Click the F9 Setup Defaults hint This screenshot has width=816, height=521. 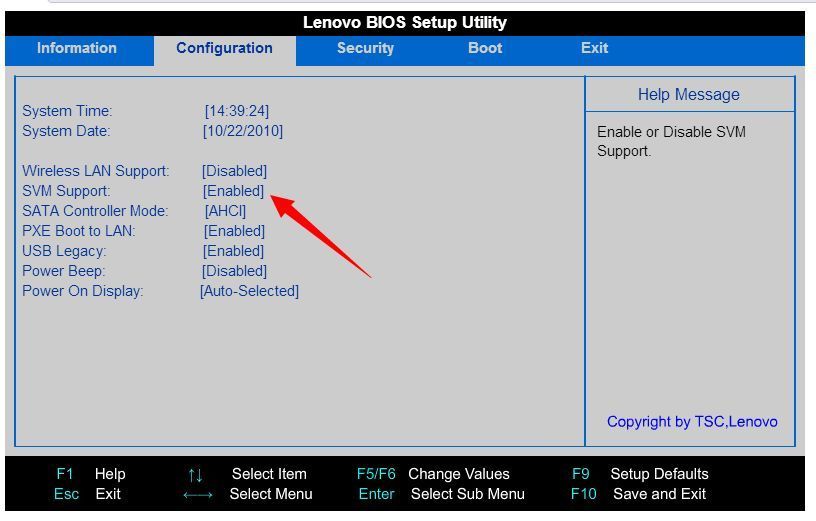(x=640, y=474)
